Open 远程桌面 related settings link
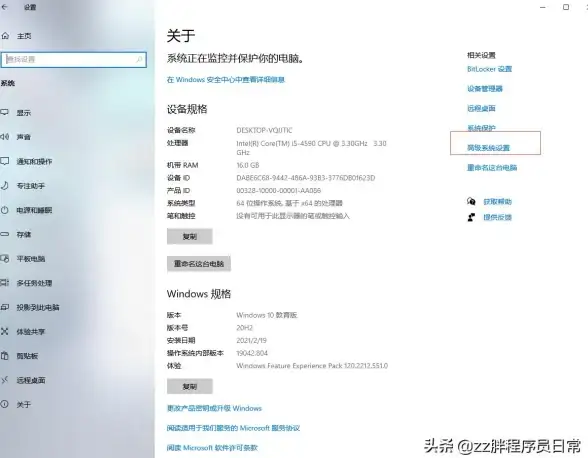This screenshot has height=458, width=588. pyautogui.click(x=481, y=108)
